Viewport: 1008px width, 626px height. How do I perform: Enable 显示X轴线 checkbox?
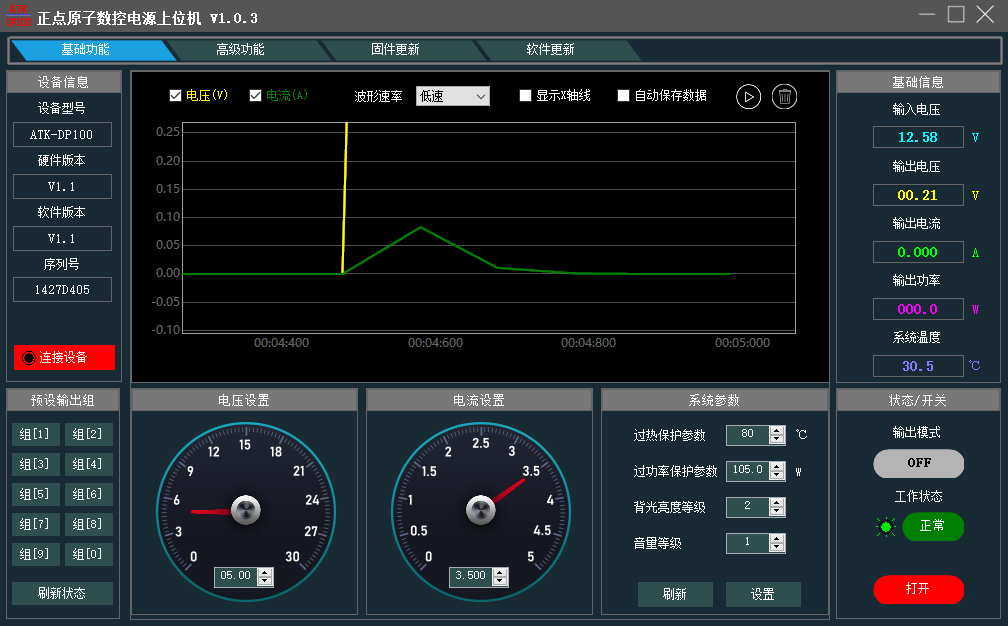click(x=525, y=96)
